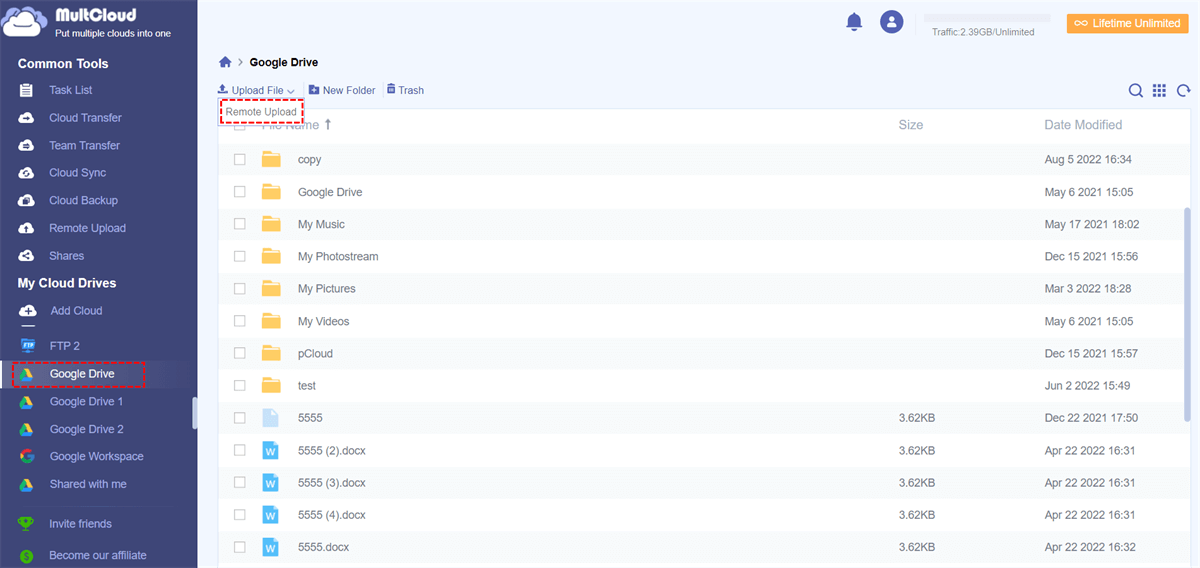Click the My Pictures folder icon

271,288
